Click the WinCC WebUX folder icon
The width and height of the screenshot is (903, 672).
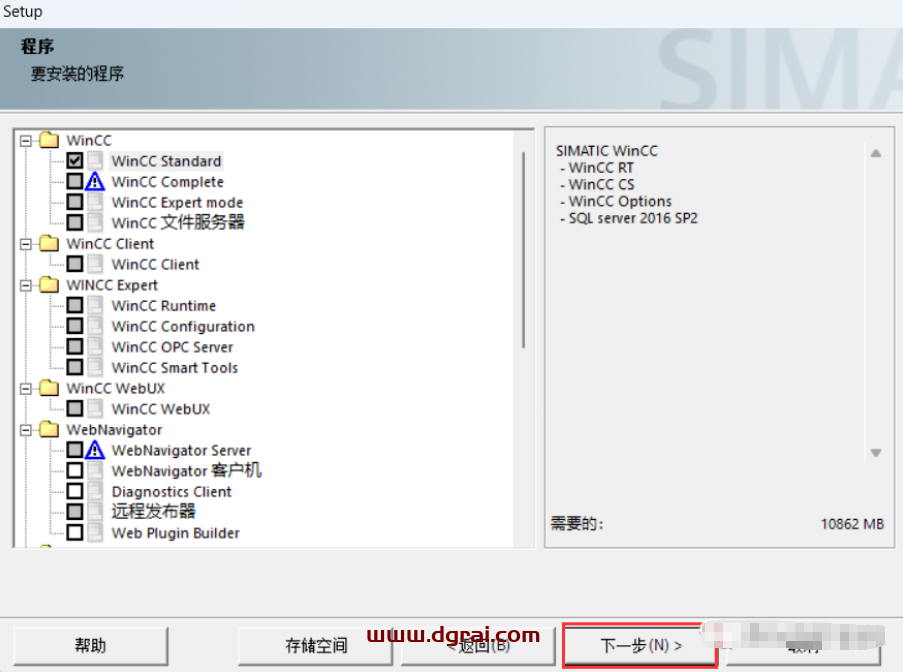click(49, 388)
